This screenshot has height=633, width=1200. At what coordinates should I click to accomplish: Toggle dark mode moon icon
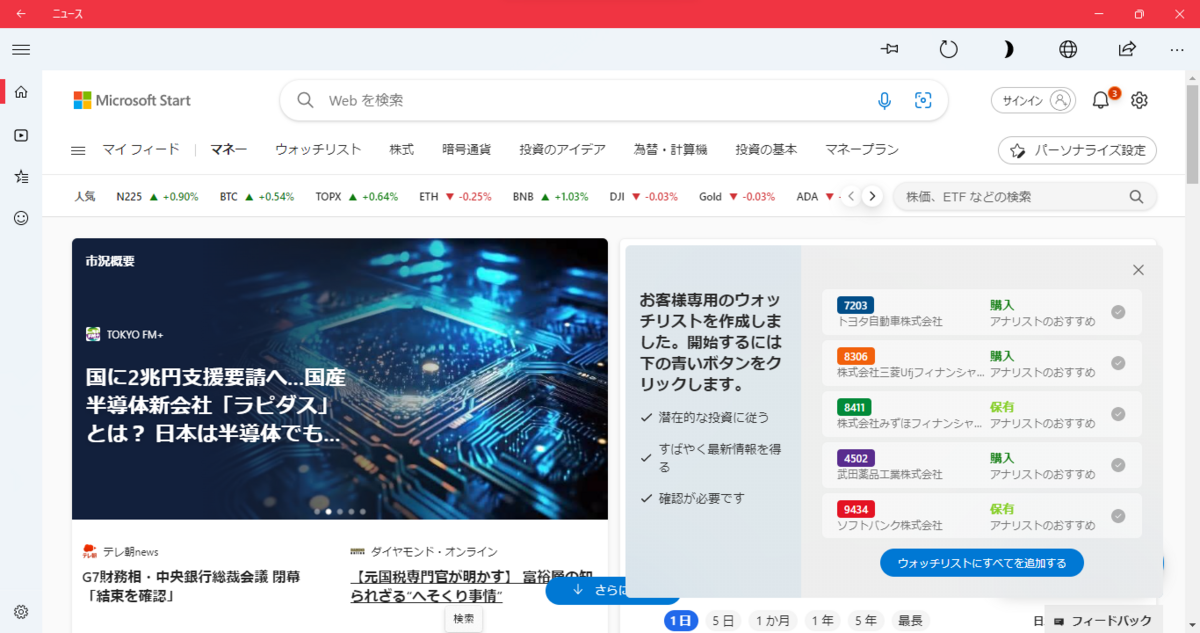[x=1008, y=49]
